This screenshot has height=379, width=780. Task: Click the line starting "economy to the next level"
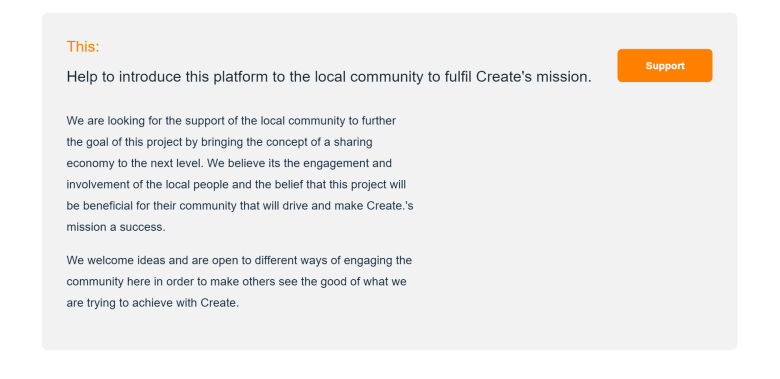pos(229,164)
